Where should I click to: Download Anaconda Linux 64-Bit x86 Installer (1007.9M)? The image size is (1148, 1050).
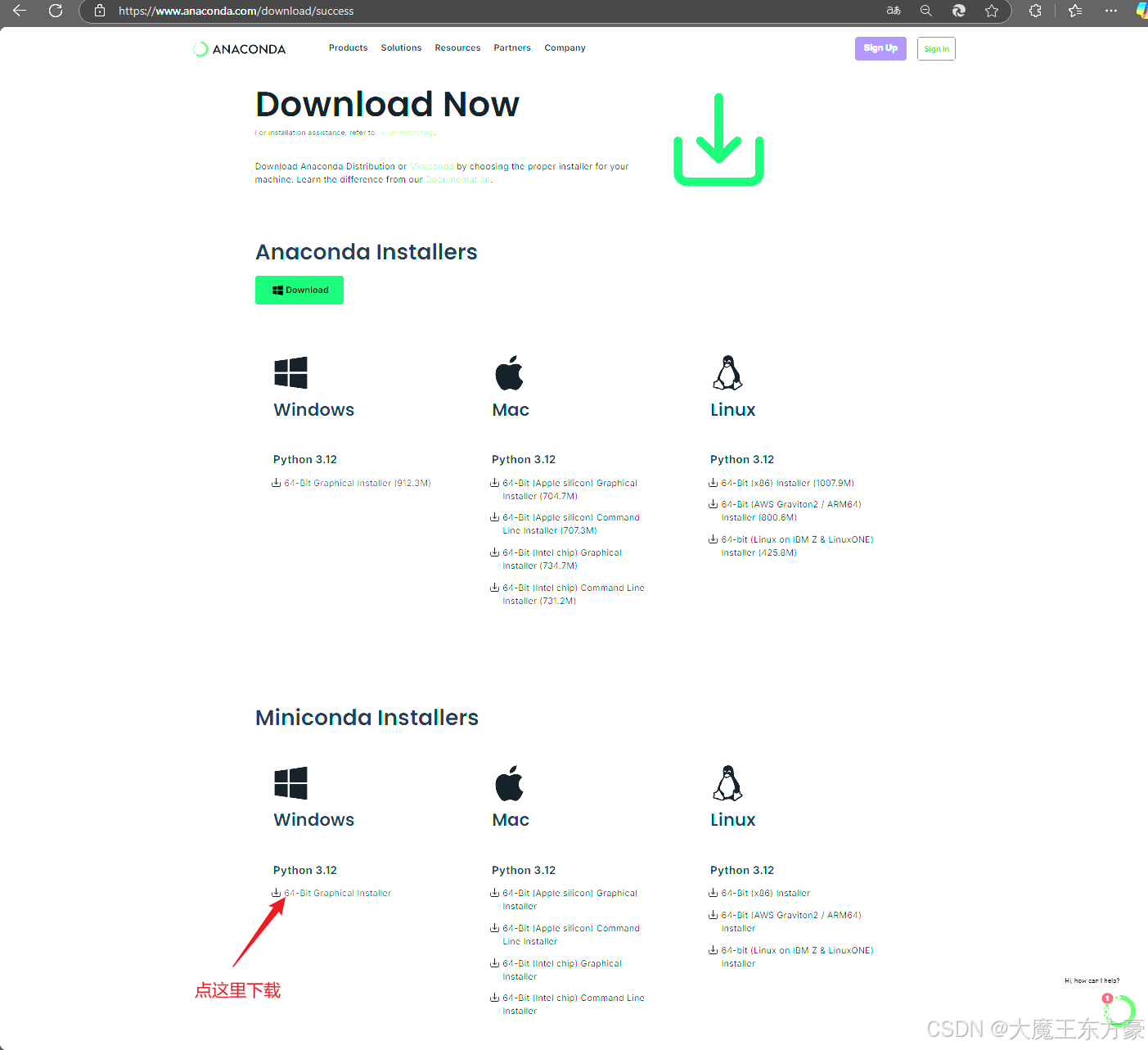(x=787, y=483)
